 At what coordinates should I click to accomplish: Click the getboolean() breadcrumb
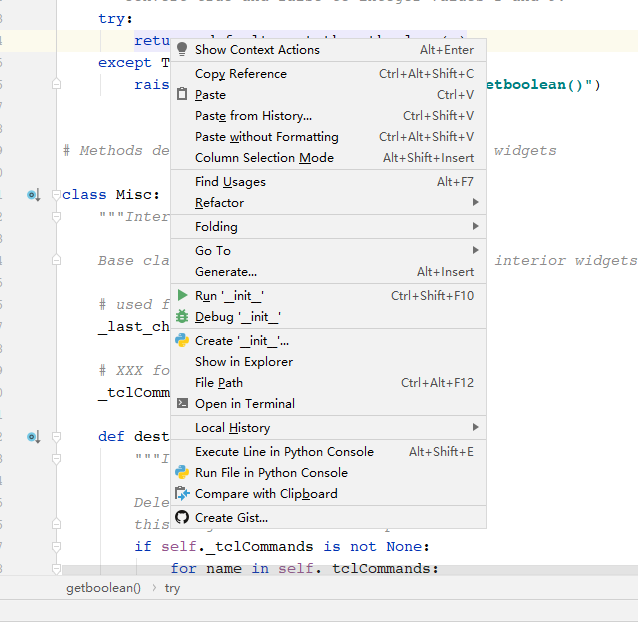click(x=103, y=588)
